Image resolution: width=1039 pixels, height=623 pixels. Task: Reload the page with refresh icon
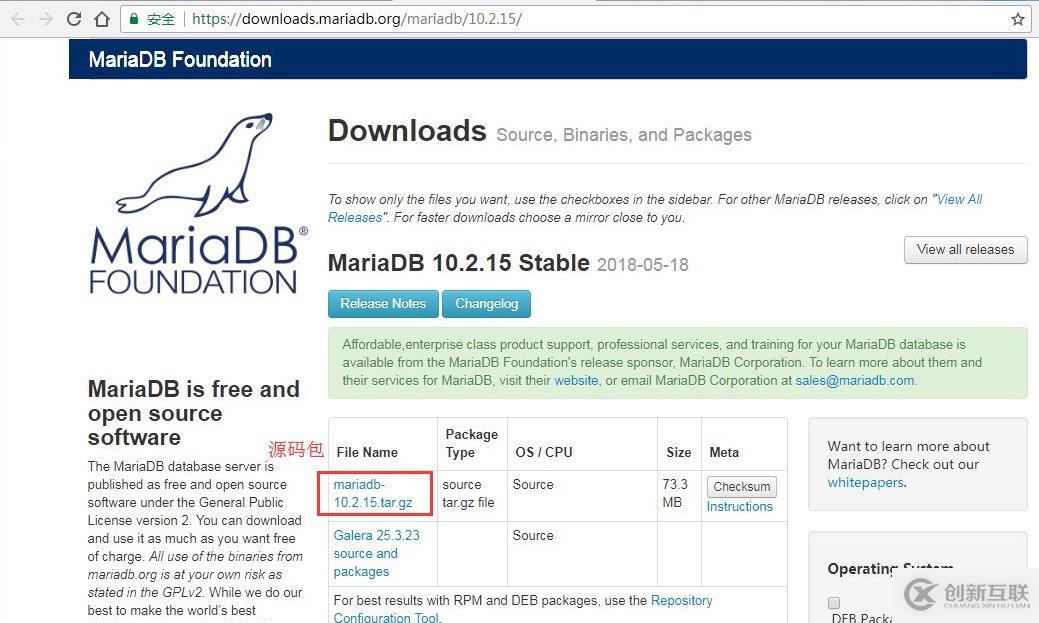coord(74,19)
